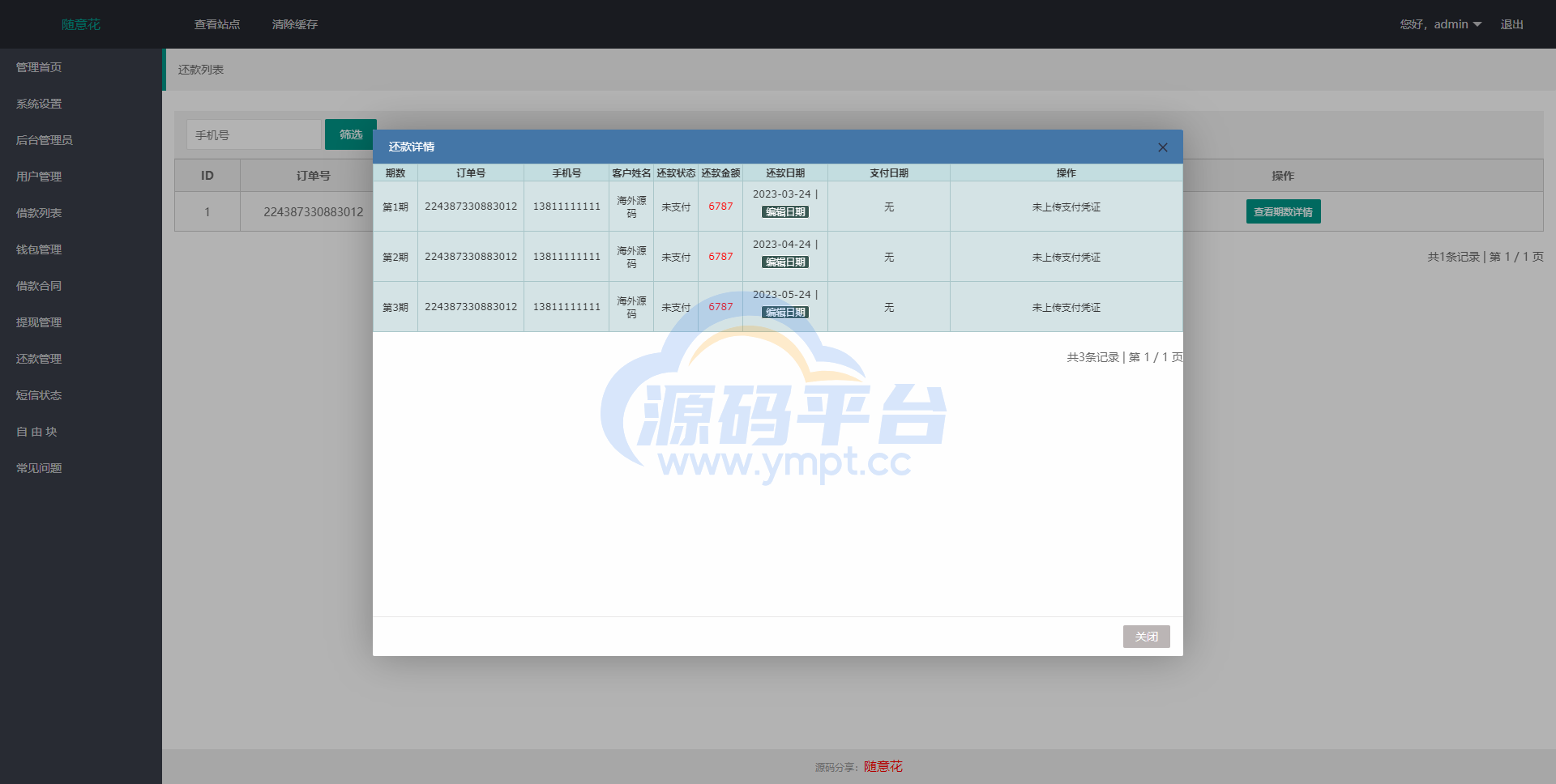Click the red 6787 amount in 第1期 row
Screen dimensions: 1556x784
pos(720,207)
